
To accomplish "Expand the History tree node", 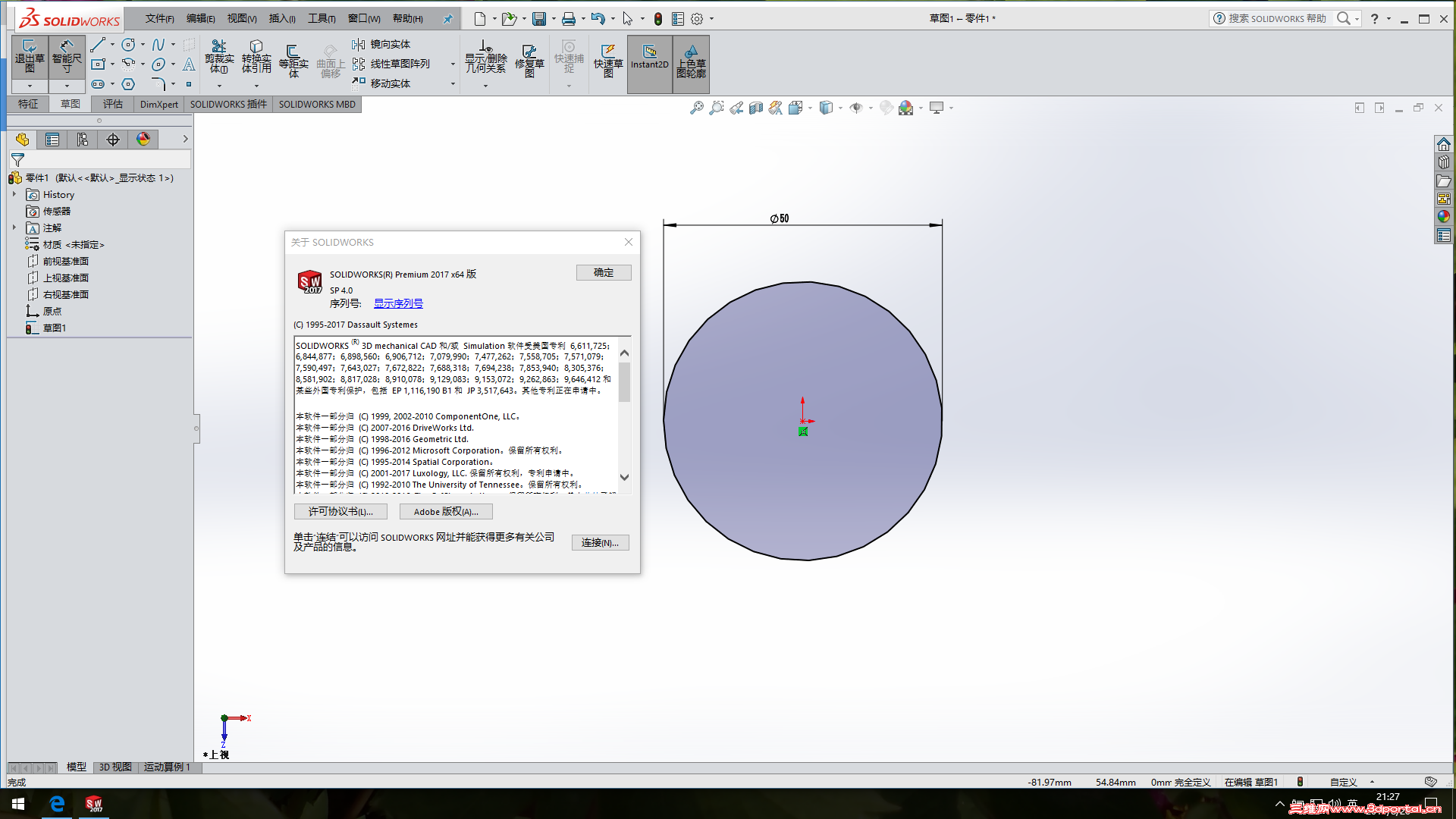I will coord(14,194).
